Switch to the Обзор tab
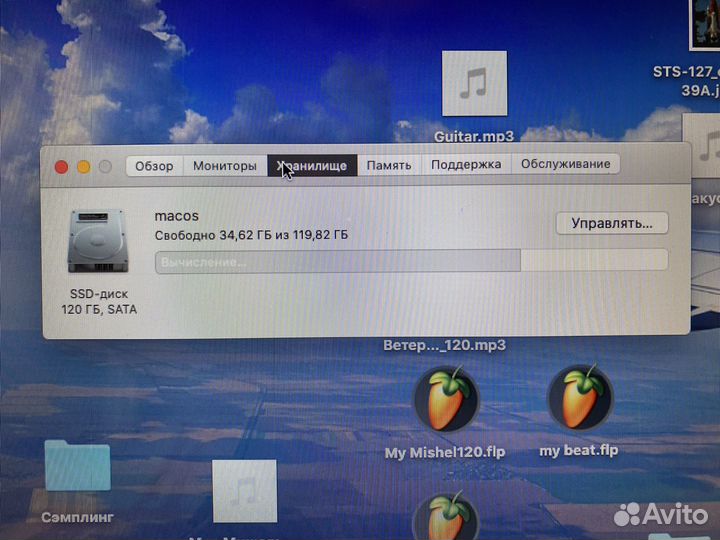The height and width of the screenshot is (540, 720). (154, 166)
